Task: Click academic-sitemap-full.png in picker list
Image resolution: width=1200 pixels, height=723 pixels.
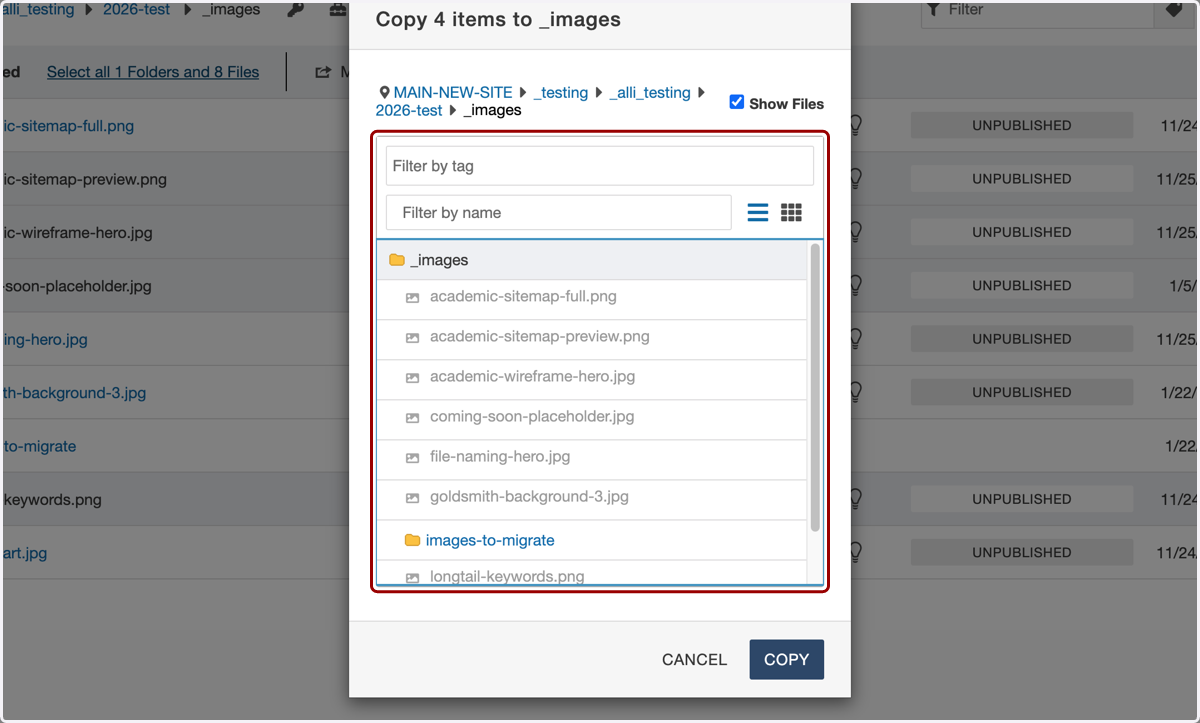Action: (x=523, y=297)
